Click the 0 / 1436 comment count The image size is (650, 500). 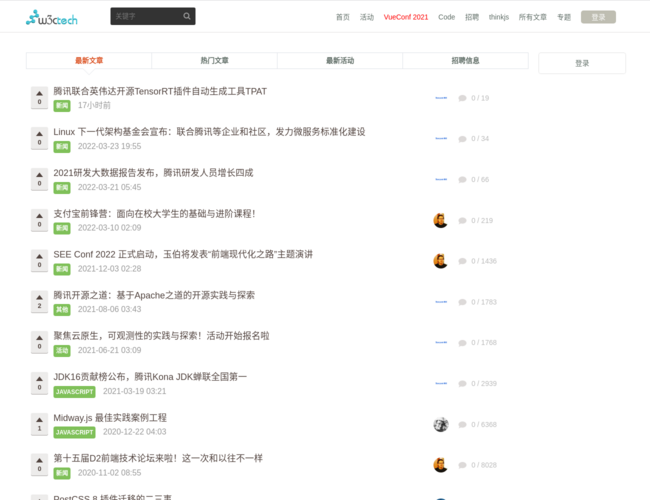tap(484, 261)
